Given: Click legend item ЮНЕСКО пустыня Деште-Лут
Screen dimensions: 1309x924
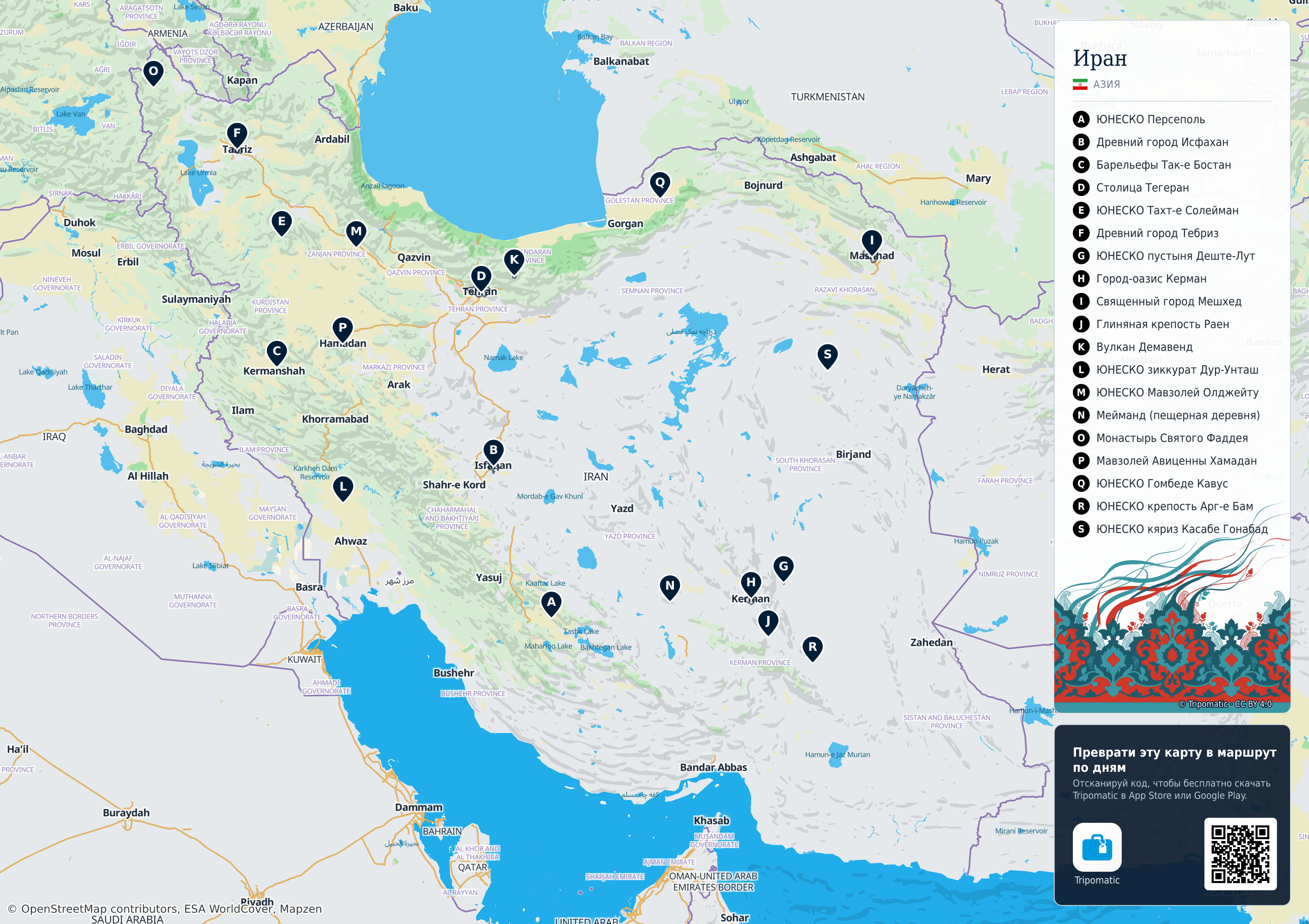Looking at the screenshot, I should pos(1164,256).
